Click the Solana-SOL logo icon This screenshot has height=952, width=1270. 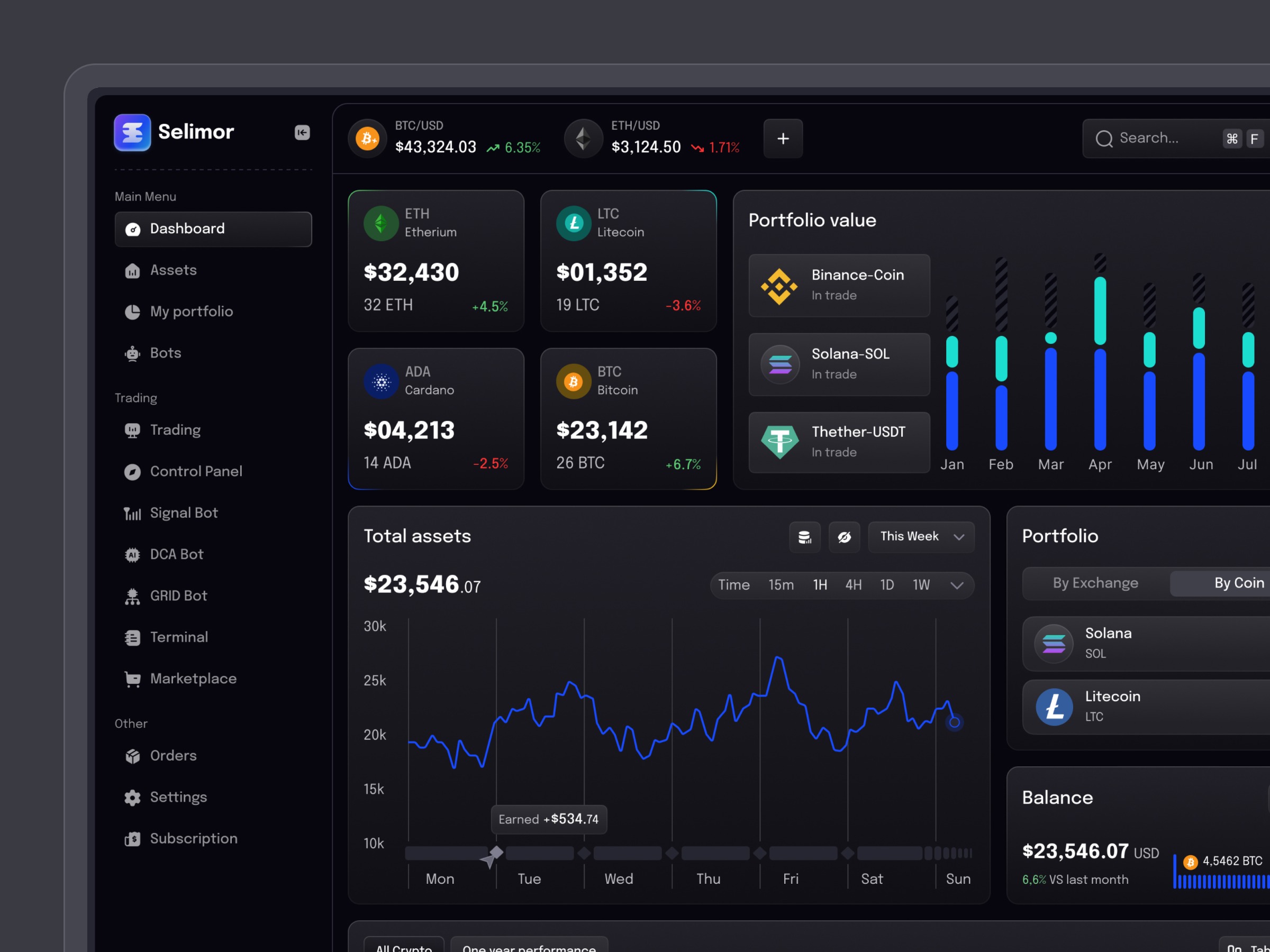[x=781, y=364]
